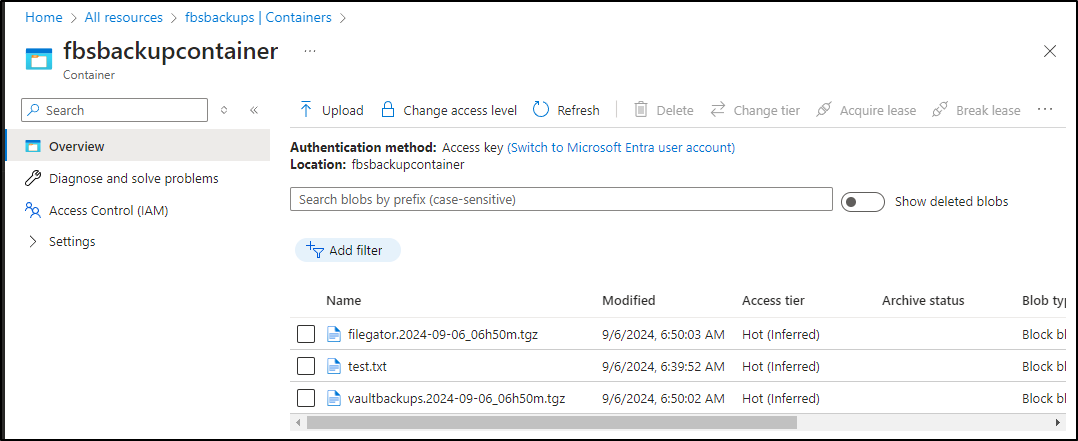The height and width of the screenshot is (441, 1078).
Task: Click the fbsbackupcontainer container icon
Action: 39,58
